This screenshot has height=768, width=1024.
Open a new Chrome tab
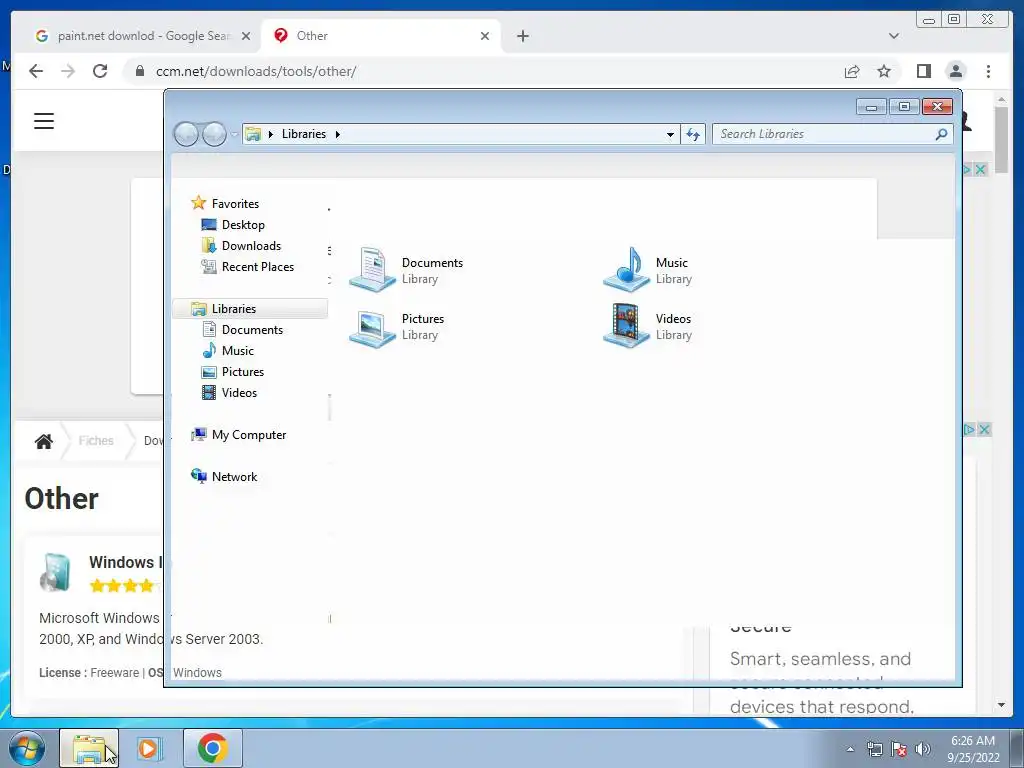(522, 36)
